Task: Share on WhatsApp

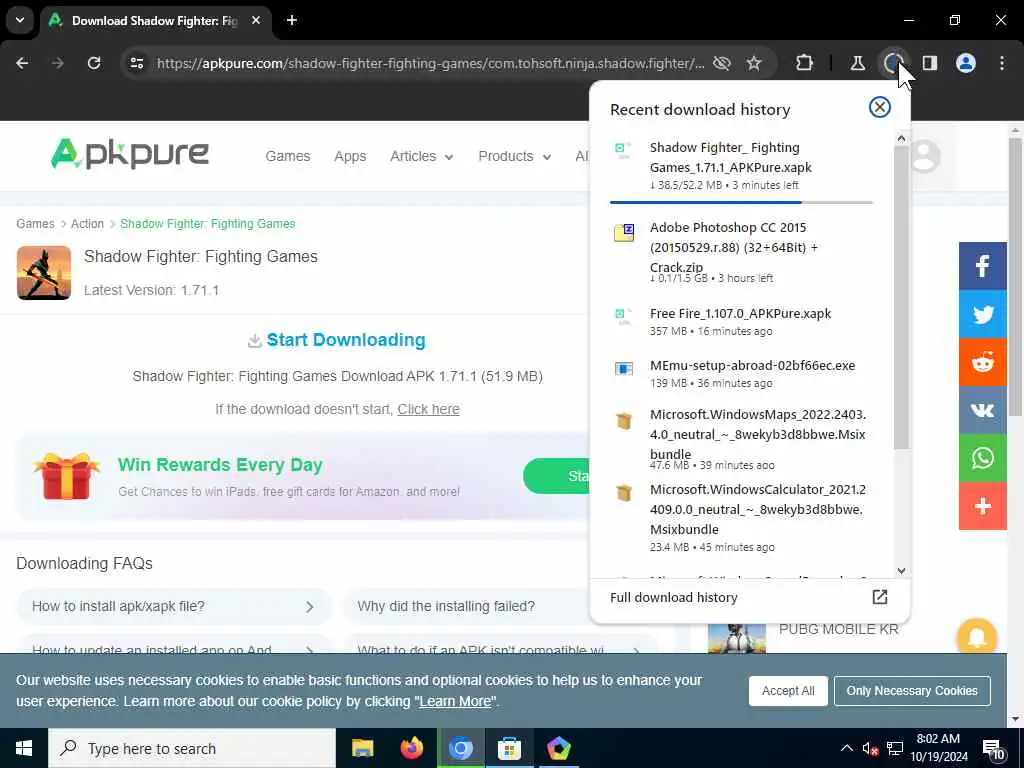Action: [x=982, y=458]
